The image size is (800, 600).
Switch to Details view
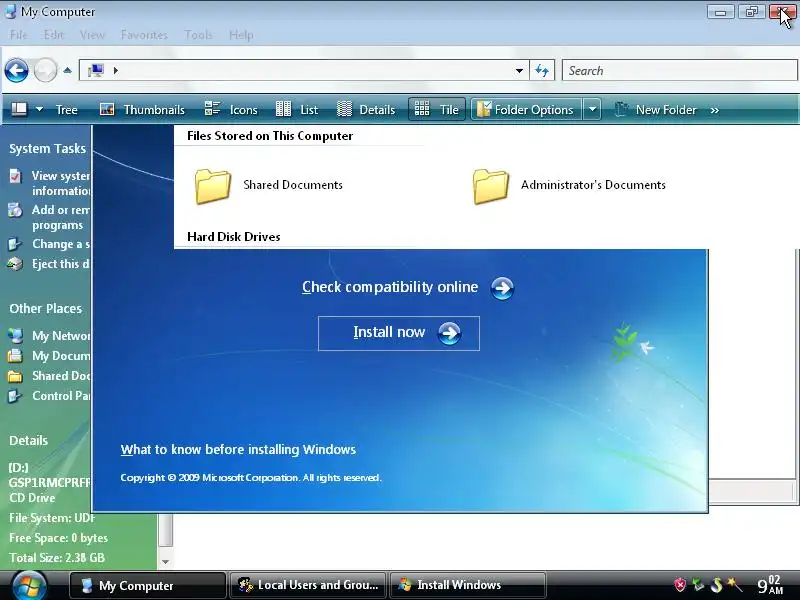[x=366, y=110]
